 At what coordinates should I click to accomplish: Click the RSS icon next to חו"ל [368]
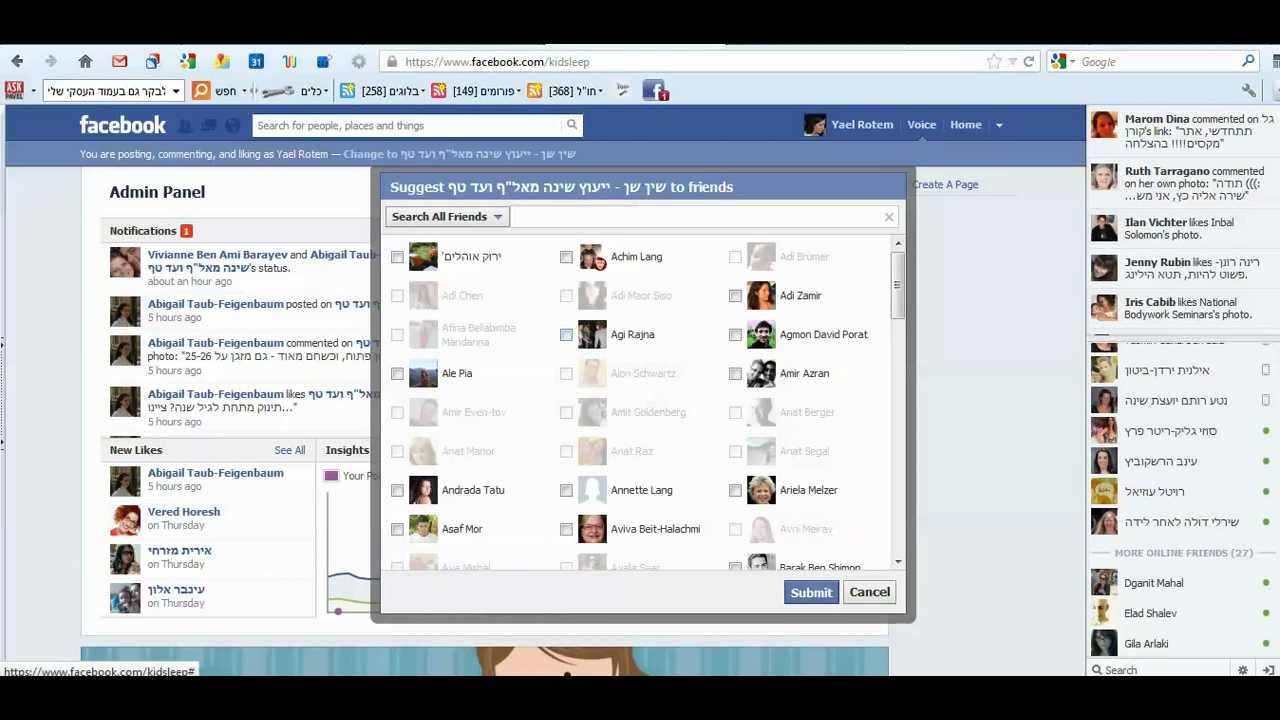coord(534,91)
